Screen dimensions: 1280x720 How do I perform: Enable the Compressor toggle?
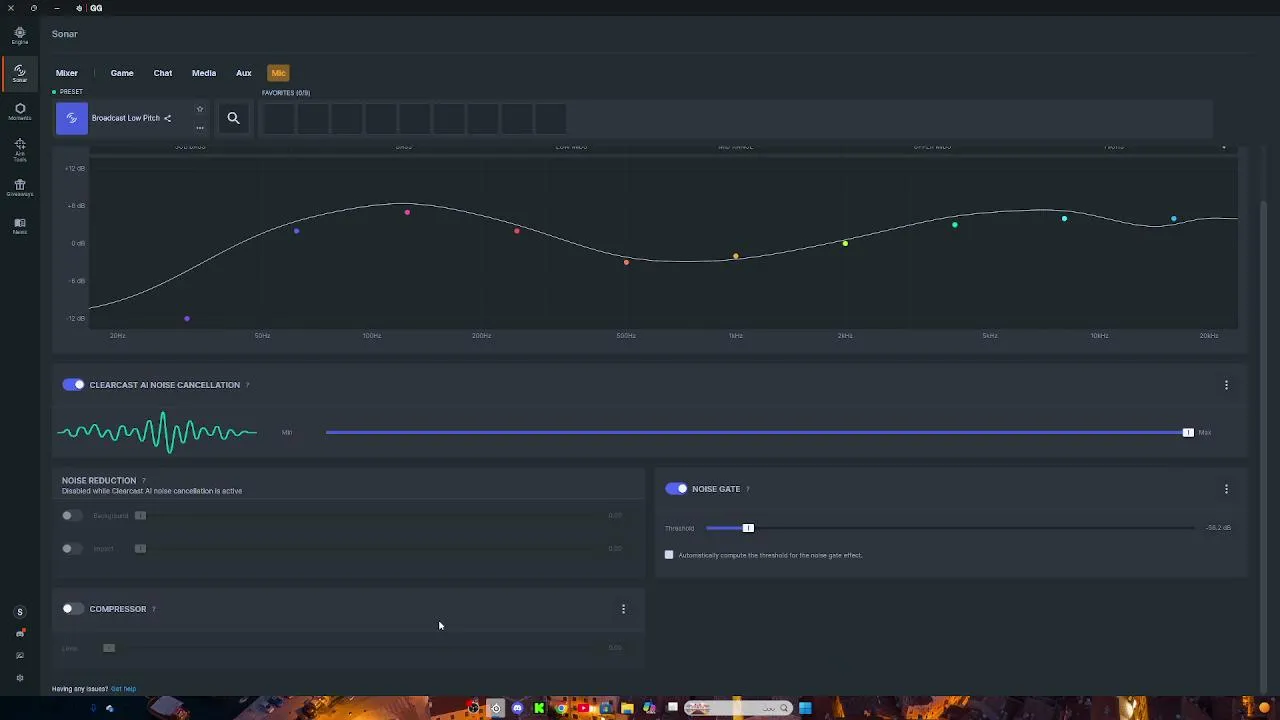73,609
